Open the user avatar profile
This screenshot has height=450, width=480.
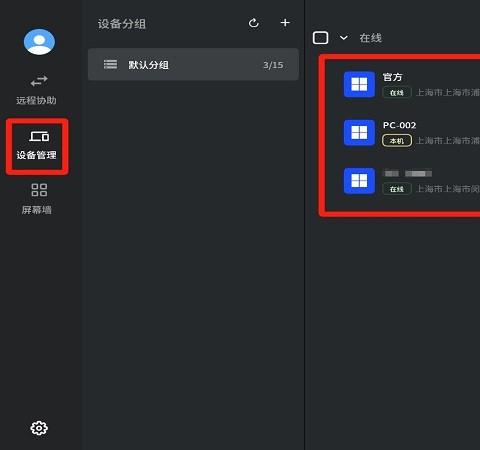(x=39, y=42)
